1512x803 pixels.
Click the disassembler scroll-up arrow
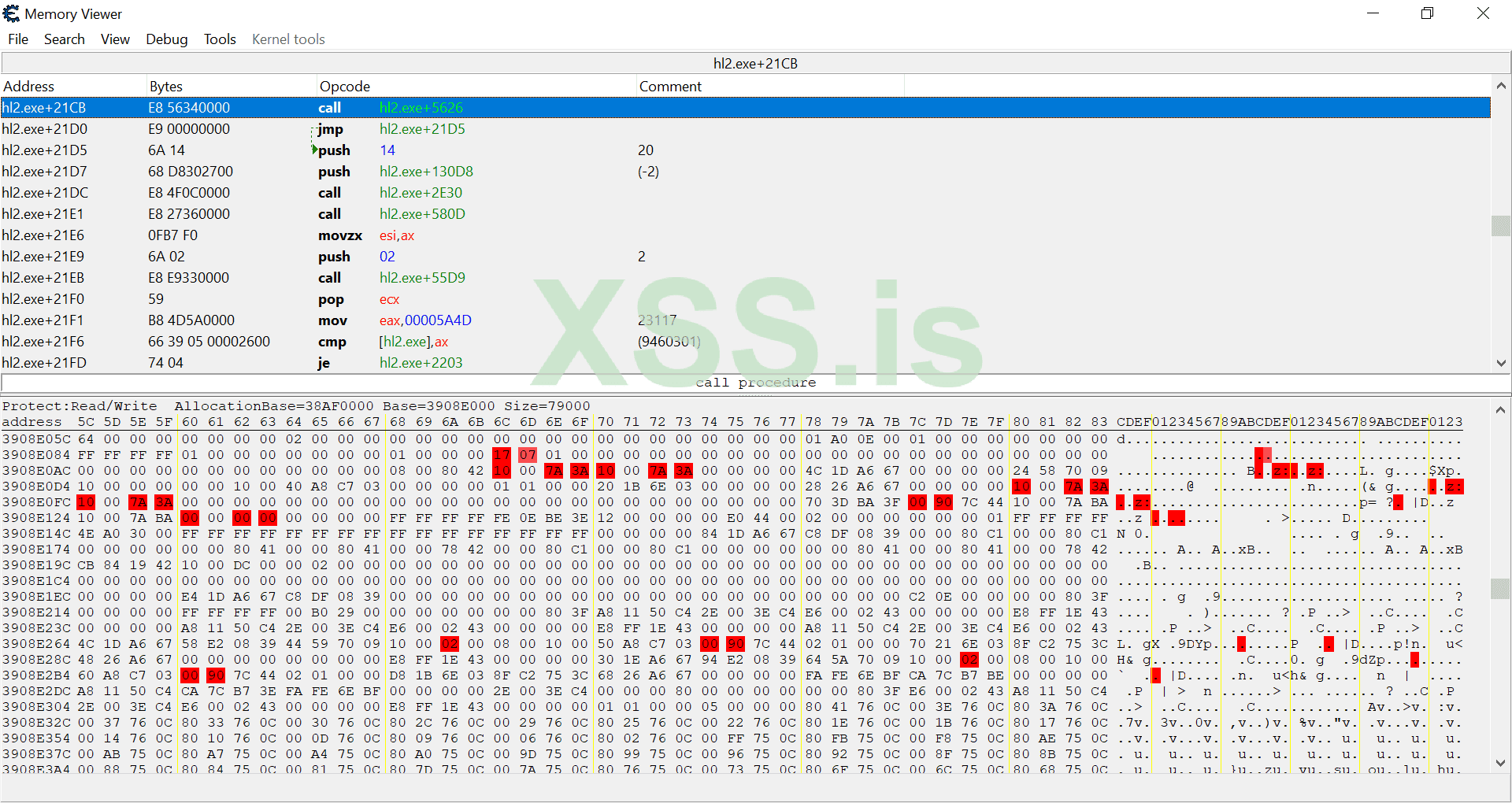pyautogui.click(x=1501, y=86)
